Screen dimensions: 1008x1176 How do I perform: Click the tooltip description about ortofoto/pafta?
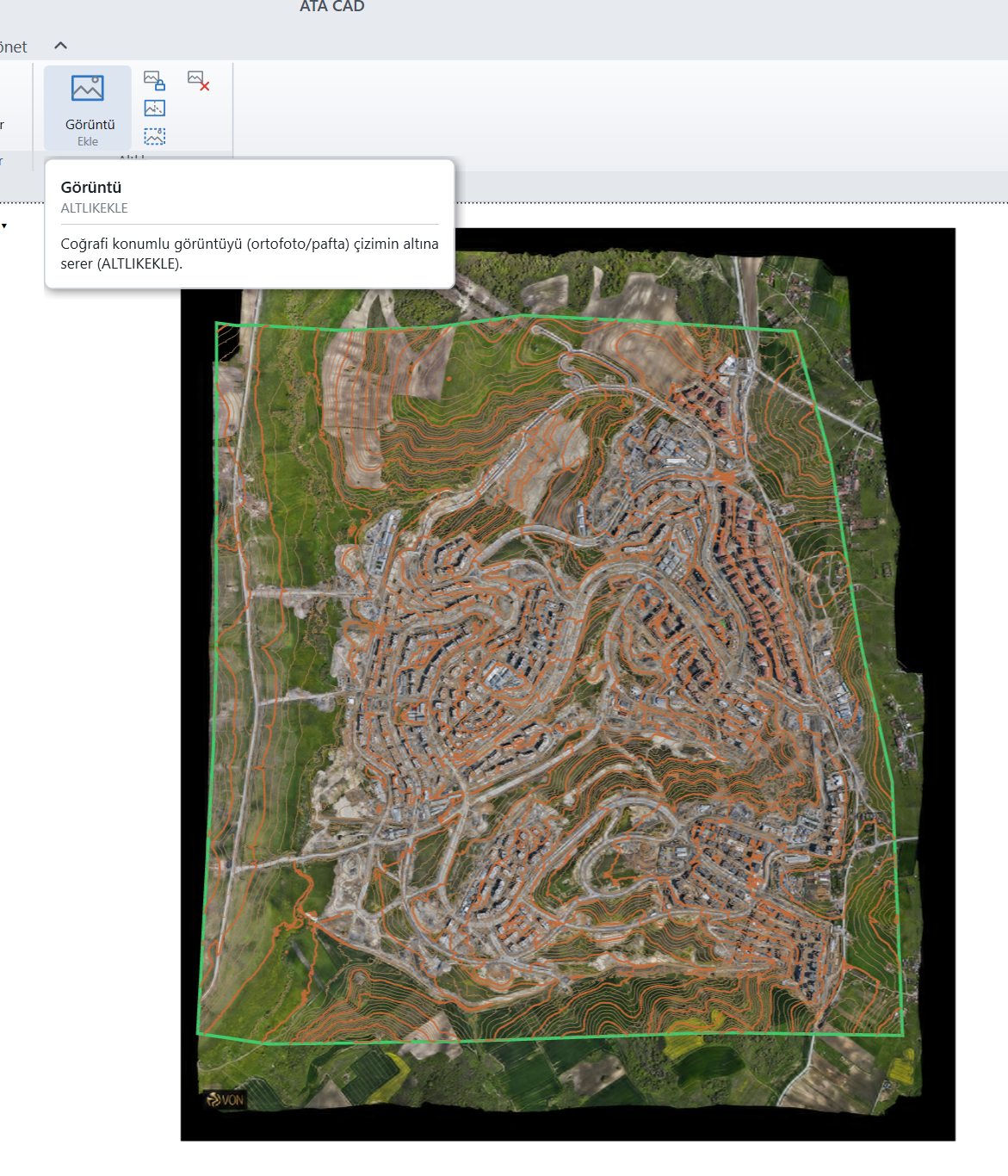click(x=250, y=254)
